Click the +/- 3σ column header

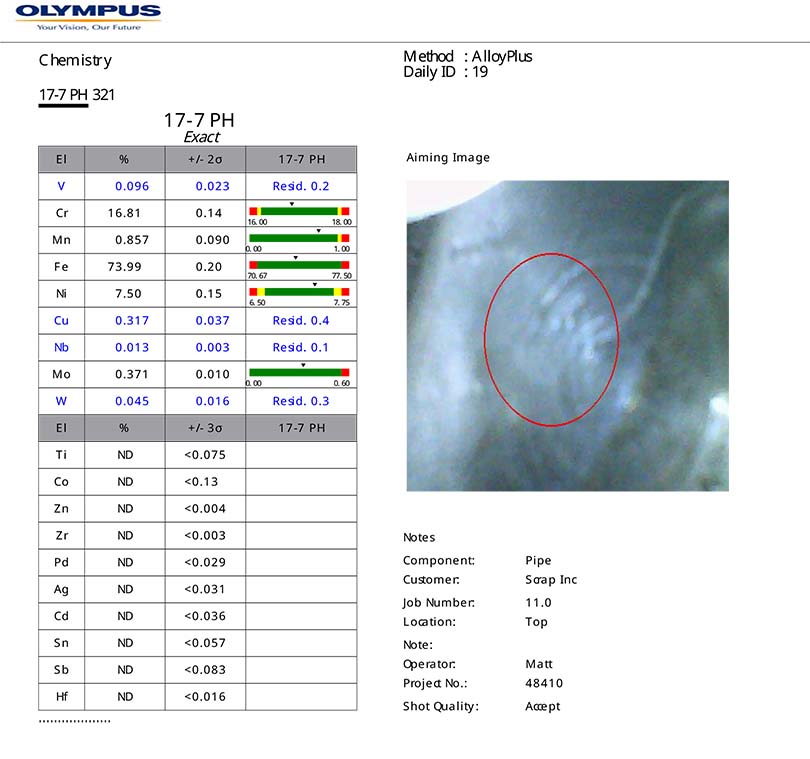click(x=205, y=428)
